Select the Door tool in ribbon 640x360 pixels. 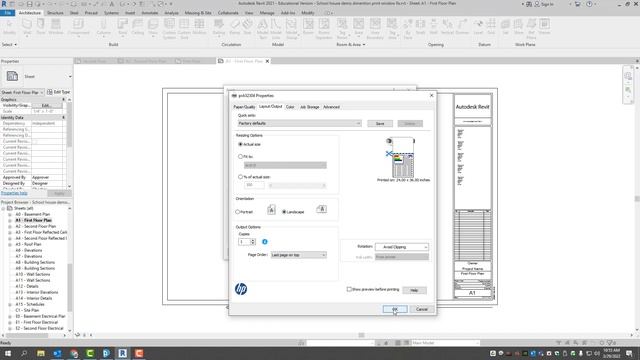pyautogui.click(x=41, y=27)
